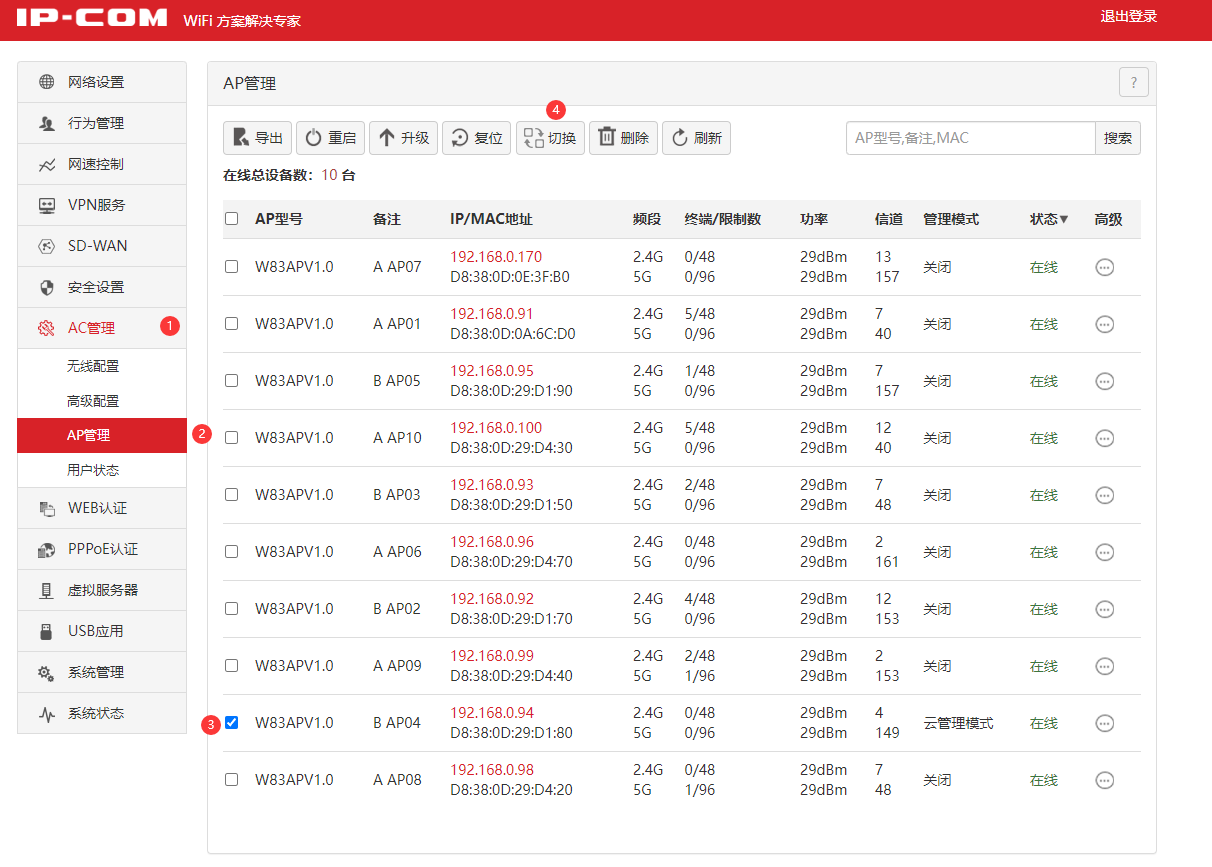Open advanced options for A AP08
The height and width of the screenshot is (867, 1212).
click(x=1105, y=780)
